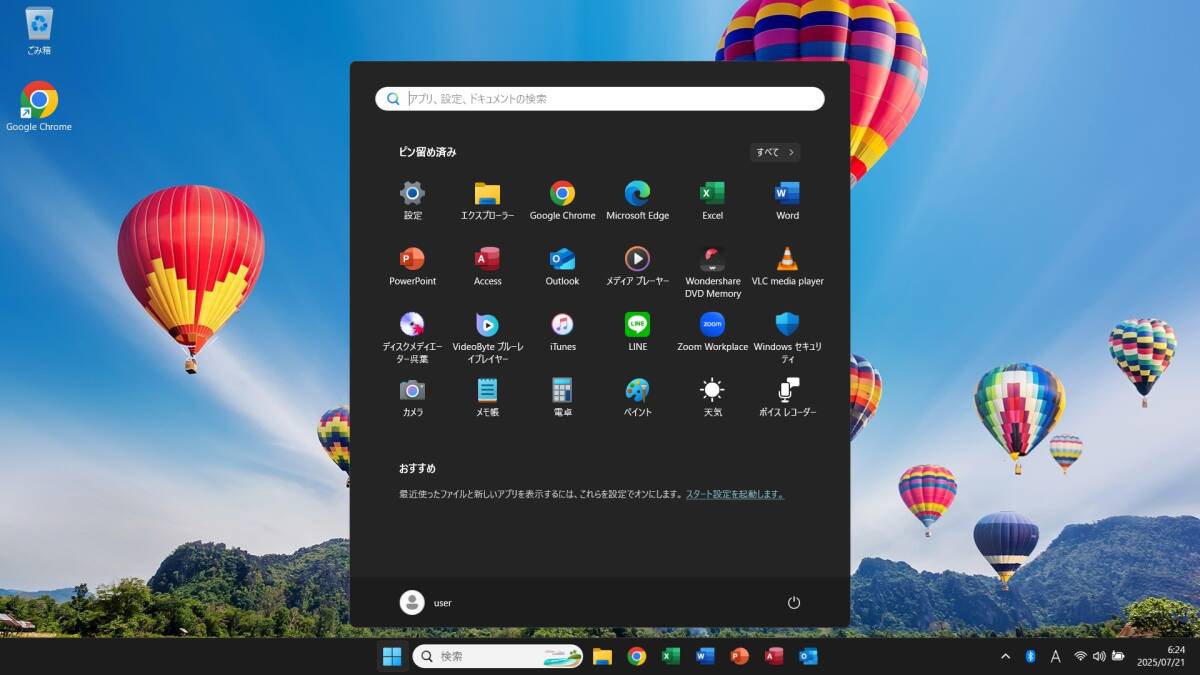The height and width of the screenshot is (675, 1200).
Task: Click the Windows Start button on taskbar
Action: tap(392, 656)
